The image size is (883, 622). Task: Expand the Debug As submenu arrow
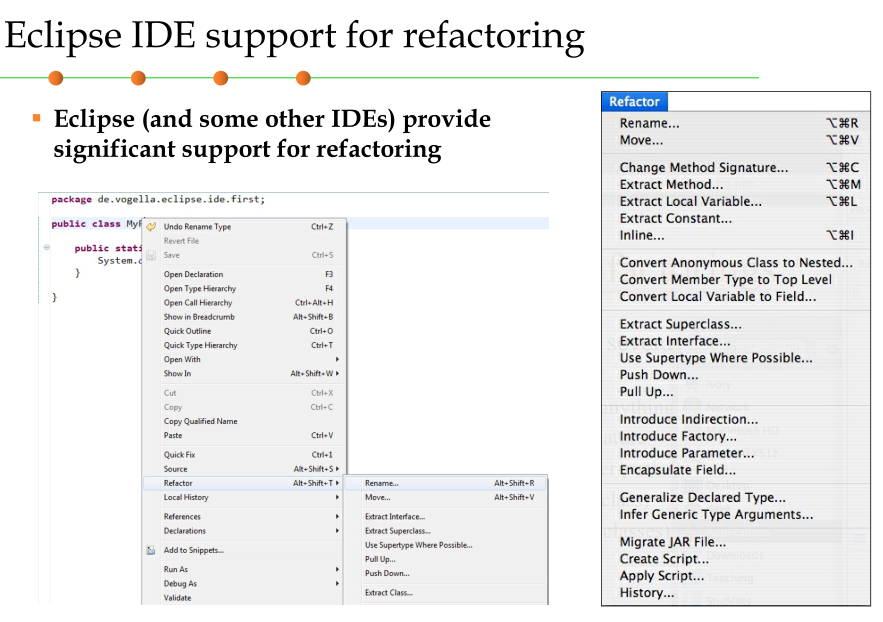pos(337,584)
